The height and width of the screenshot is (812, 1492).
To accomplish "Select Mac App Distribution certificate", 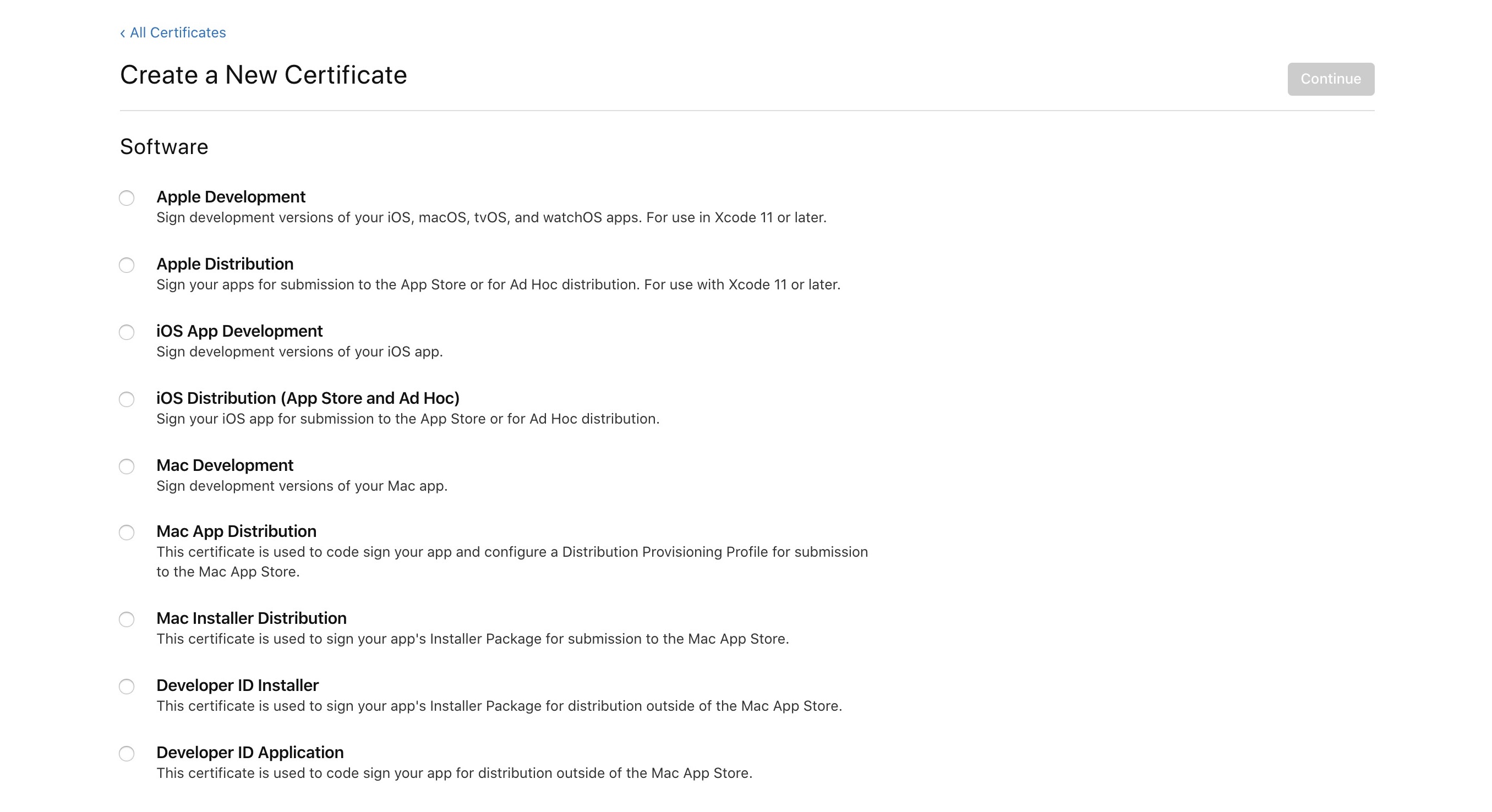I will [x=127, y=533].
